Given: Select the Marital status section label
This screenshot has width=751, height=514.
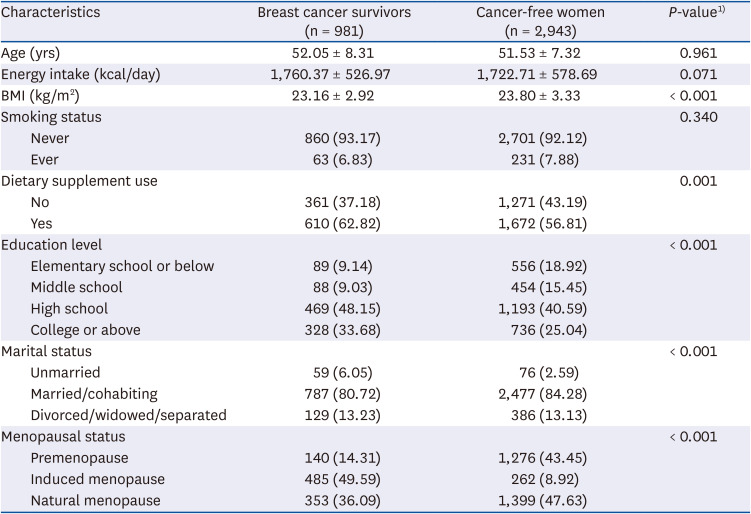Looking at the screenshot, I should click(48, 351).
